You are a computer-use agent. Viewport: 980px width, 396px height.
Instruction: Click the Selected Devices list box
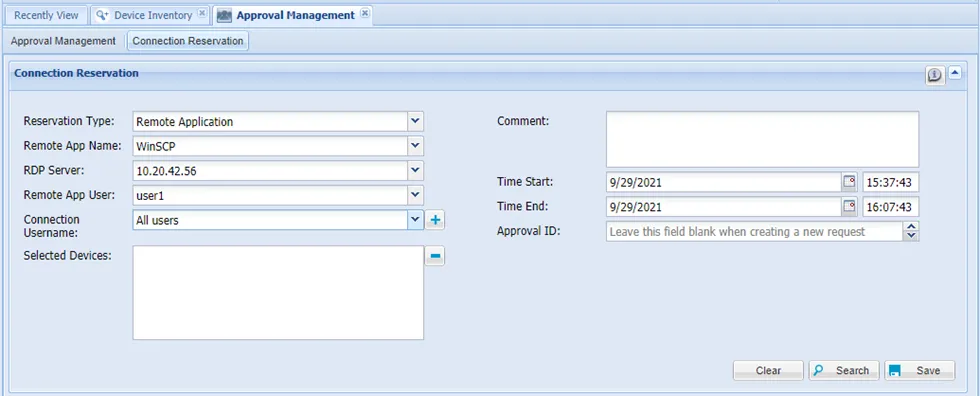[x=278, y=292]
